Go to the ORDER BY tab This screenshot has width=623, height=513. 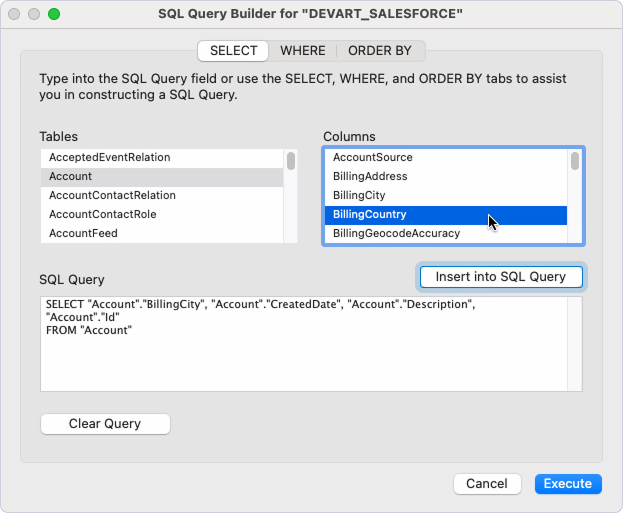coord(380,51)
